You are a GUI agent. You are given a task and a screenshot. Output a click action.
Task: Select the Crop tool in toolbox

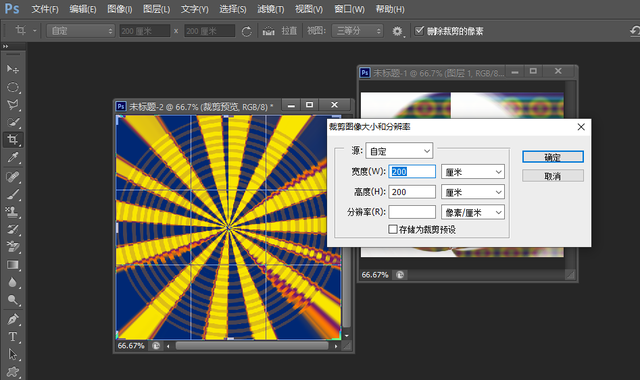[13, 140]
